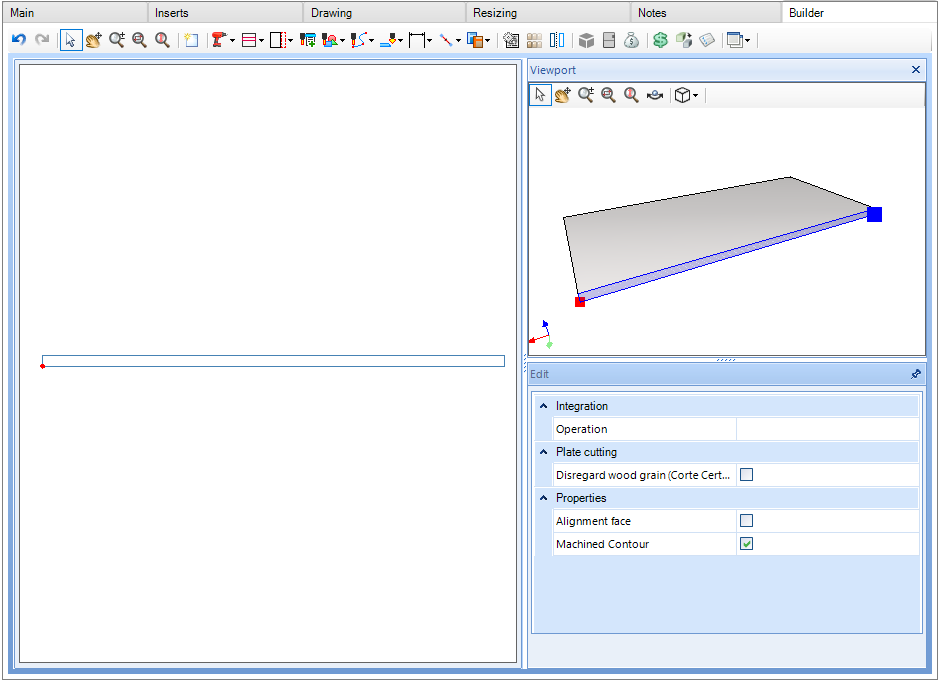Click the blue and orange paste panels icon
940x681 pixels.
(x=475, y=40)
